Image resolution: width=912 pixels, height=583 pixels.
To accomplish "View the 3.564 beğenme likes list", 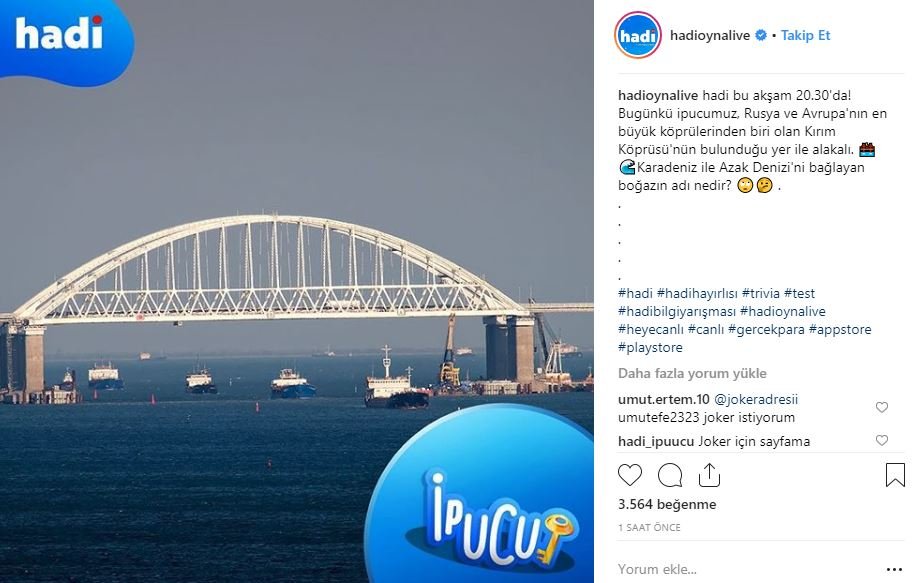I will pos(667,504).
